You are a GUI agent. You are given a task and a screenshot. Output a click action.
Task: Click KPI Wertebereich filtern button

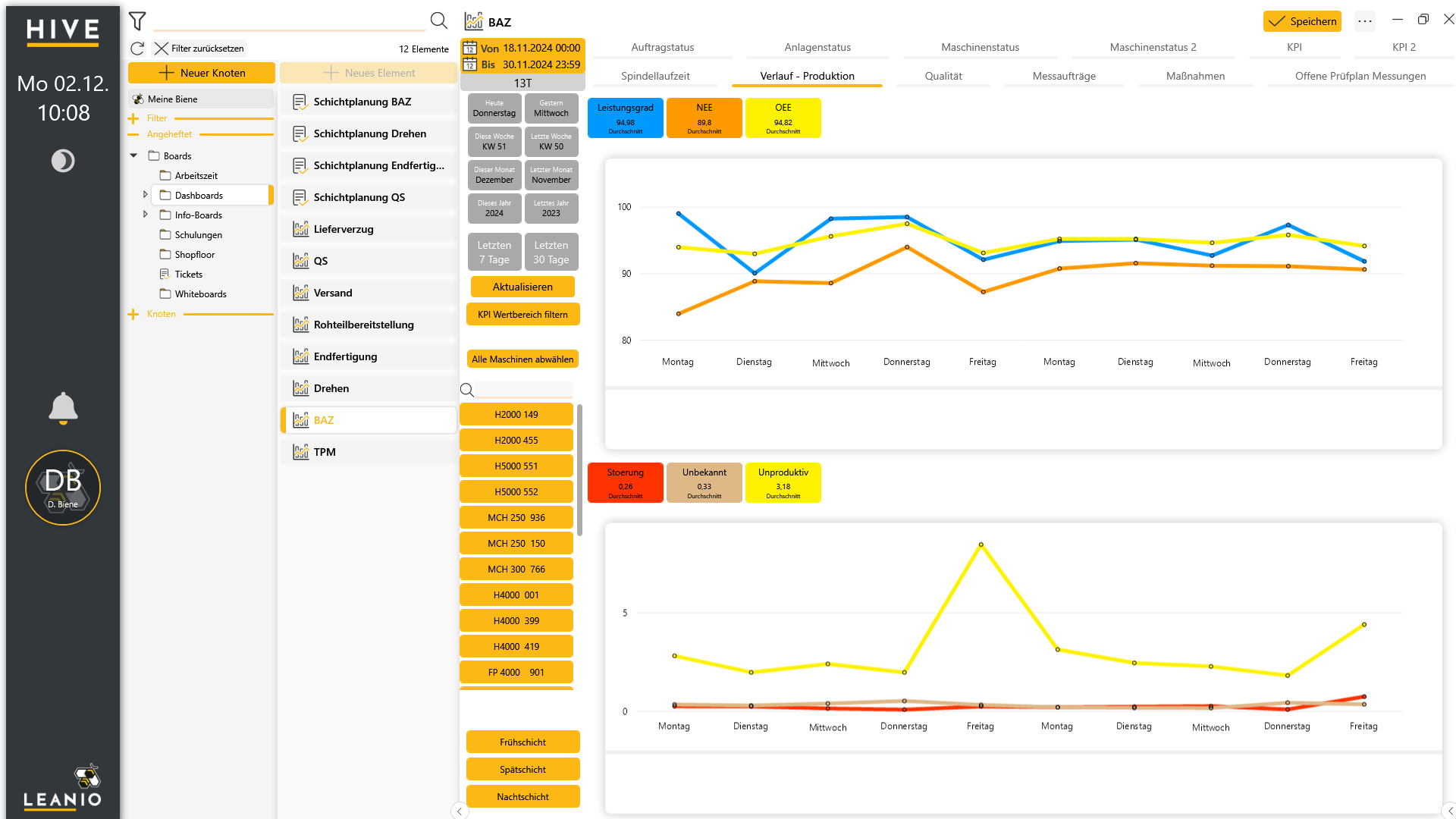click(522, 315)
